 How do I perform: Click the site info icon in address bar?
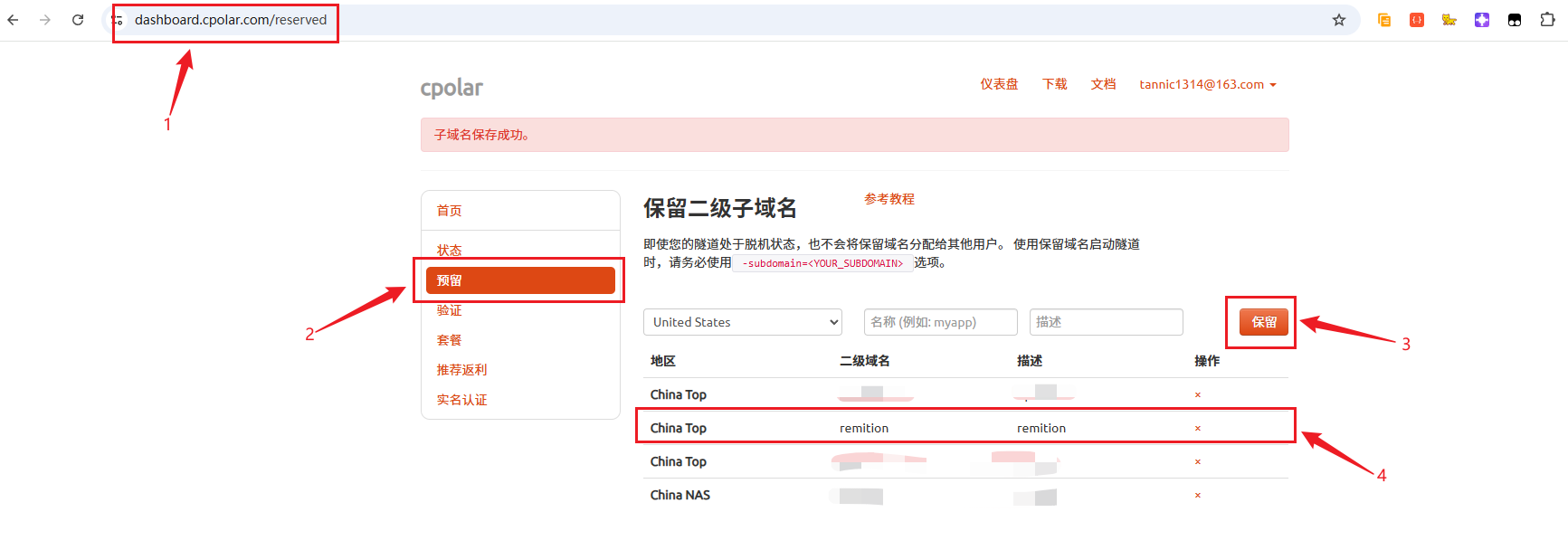tap(118, 20)
